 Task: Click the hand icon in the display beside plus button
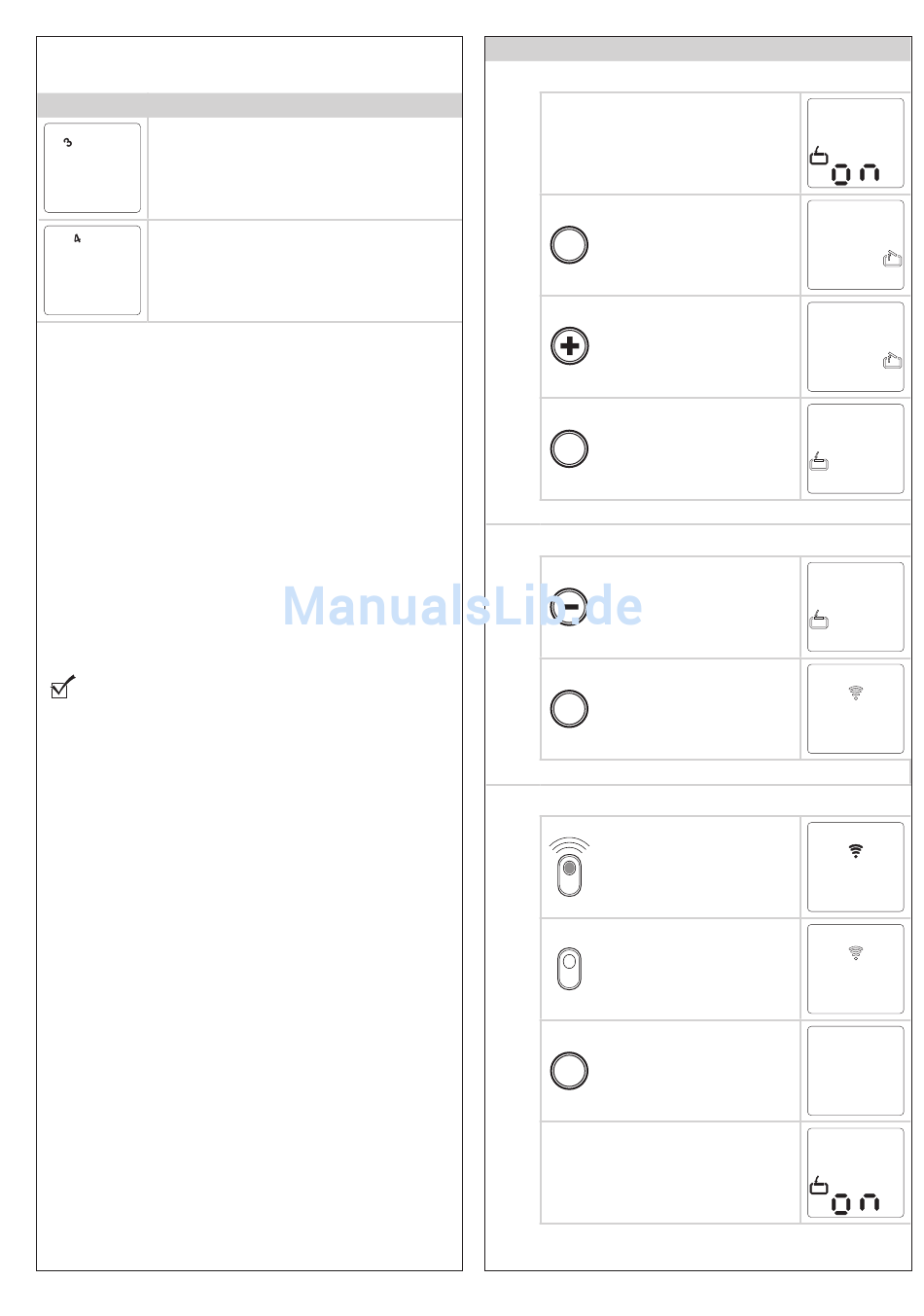[892, 361]
